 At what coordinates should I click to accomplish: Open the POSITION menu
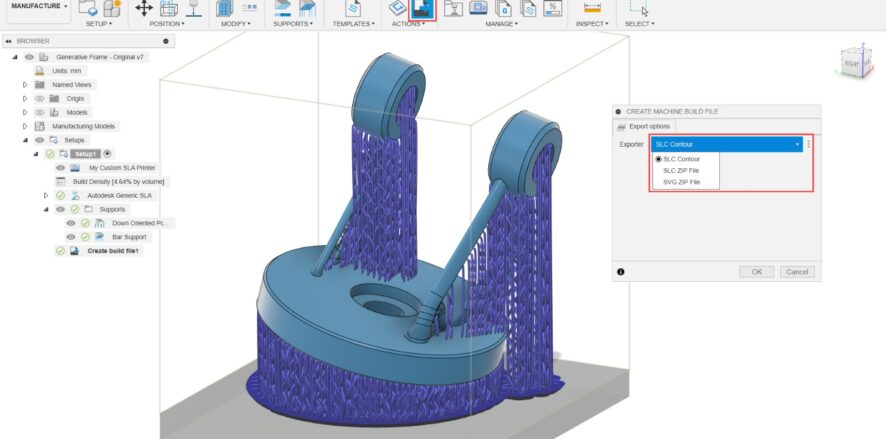tap(167, 24)
